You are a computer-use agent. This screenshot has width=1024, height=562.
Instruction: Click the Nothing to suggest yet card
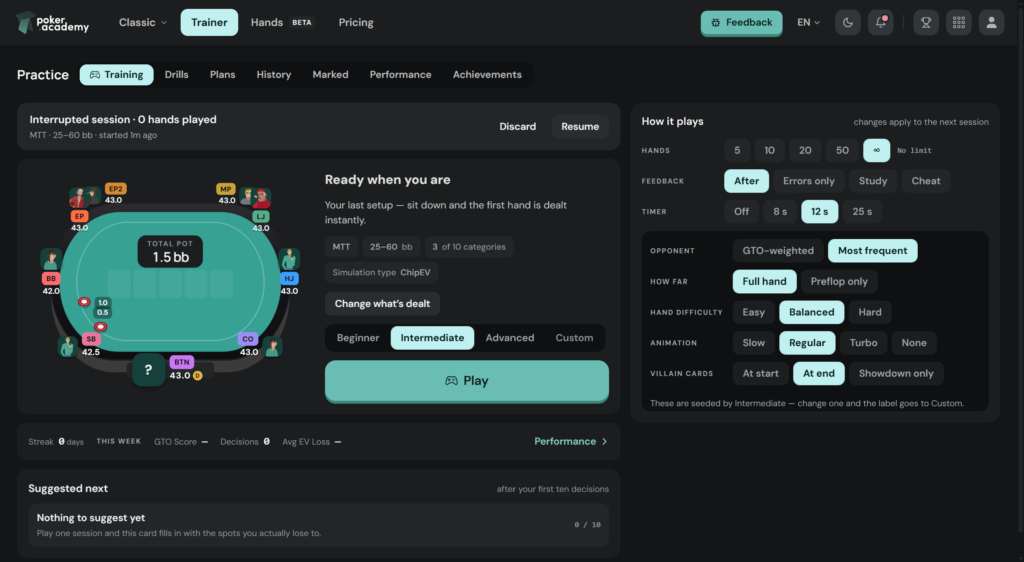(x=319, y=525)
